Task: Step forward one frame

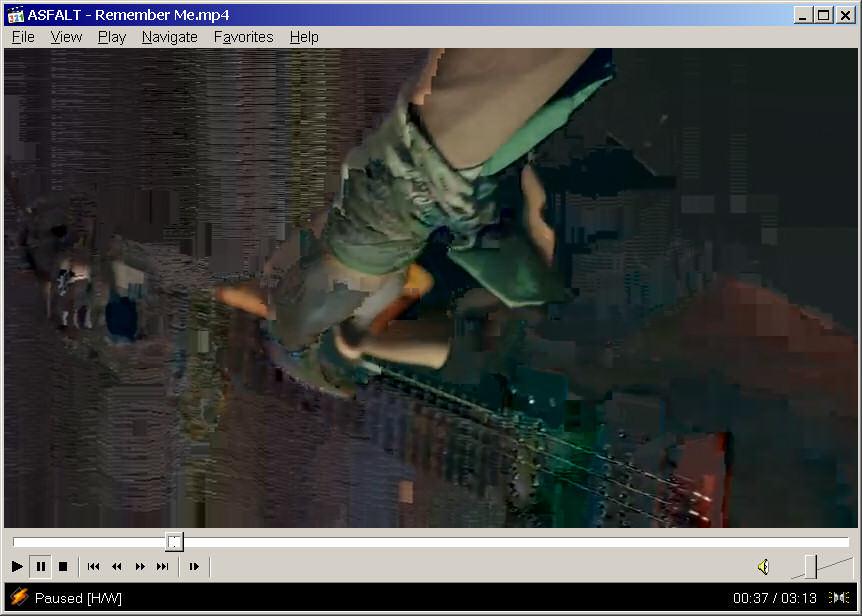Action: pos(194,567)
